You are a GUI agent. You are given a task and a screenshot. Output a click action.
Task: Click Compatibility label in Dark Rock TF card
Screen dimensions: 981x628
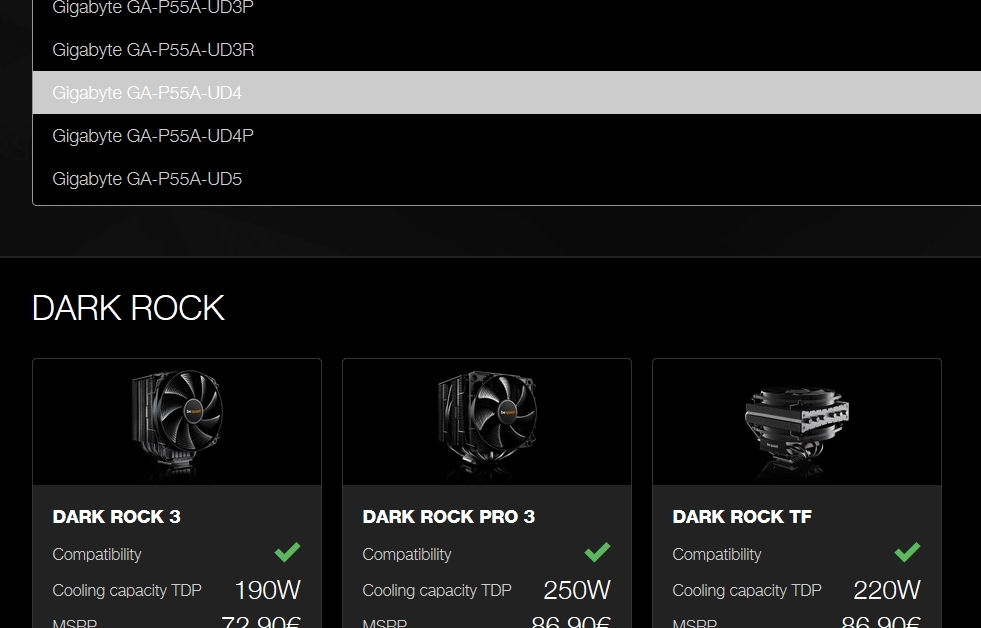717,555
